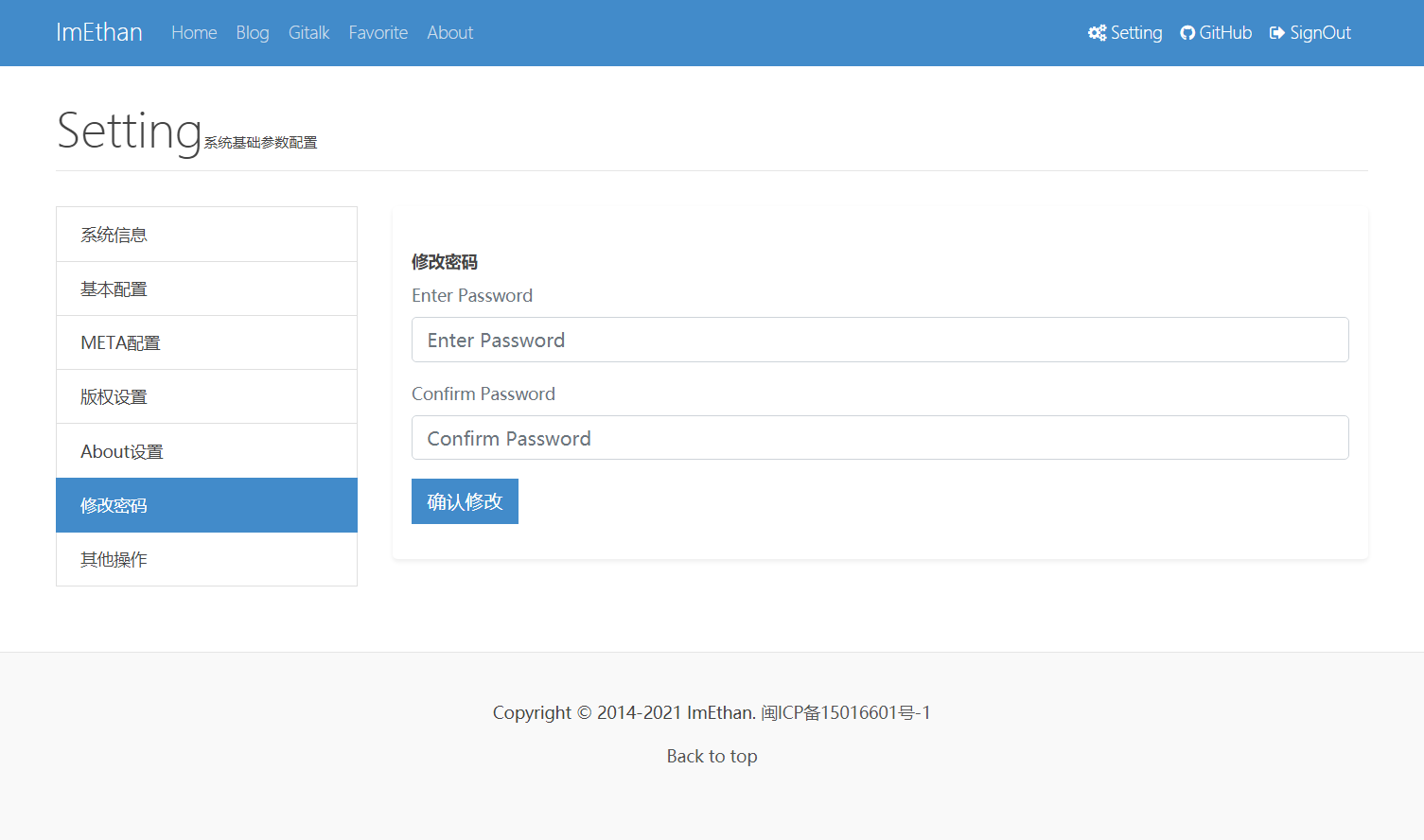
Task: Open the Favorite nav item
Action: pyautogui.click(x=378, y=33)
